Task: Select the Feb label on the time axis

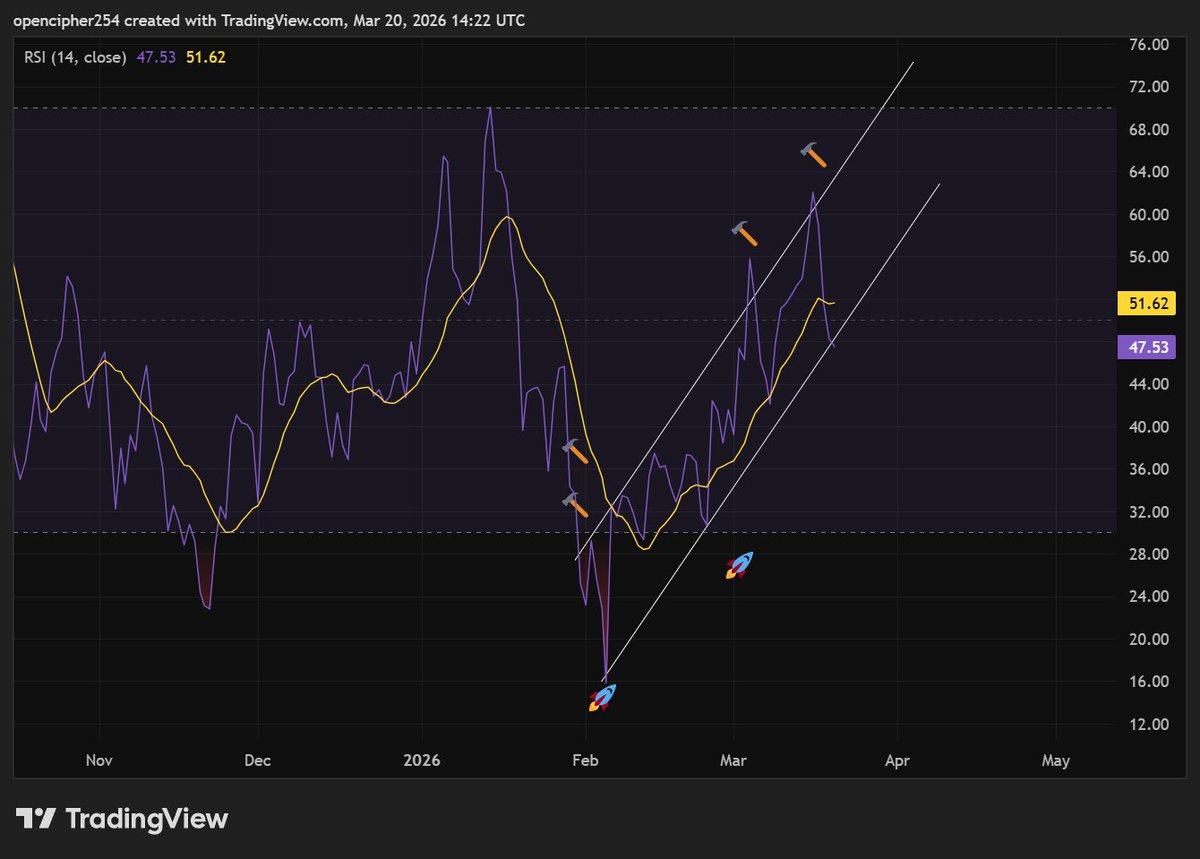Action: click(x=585, y=760)
